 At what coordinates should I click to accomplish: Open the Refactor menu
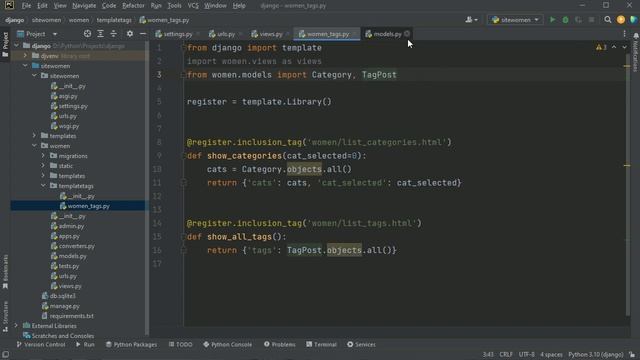click(x=133, y=6)
